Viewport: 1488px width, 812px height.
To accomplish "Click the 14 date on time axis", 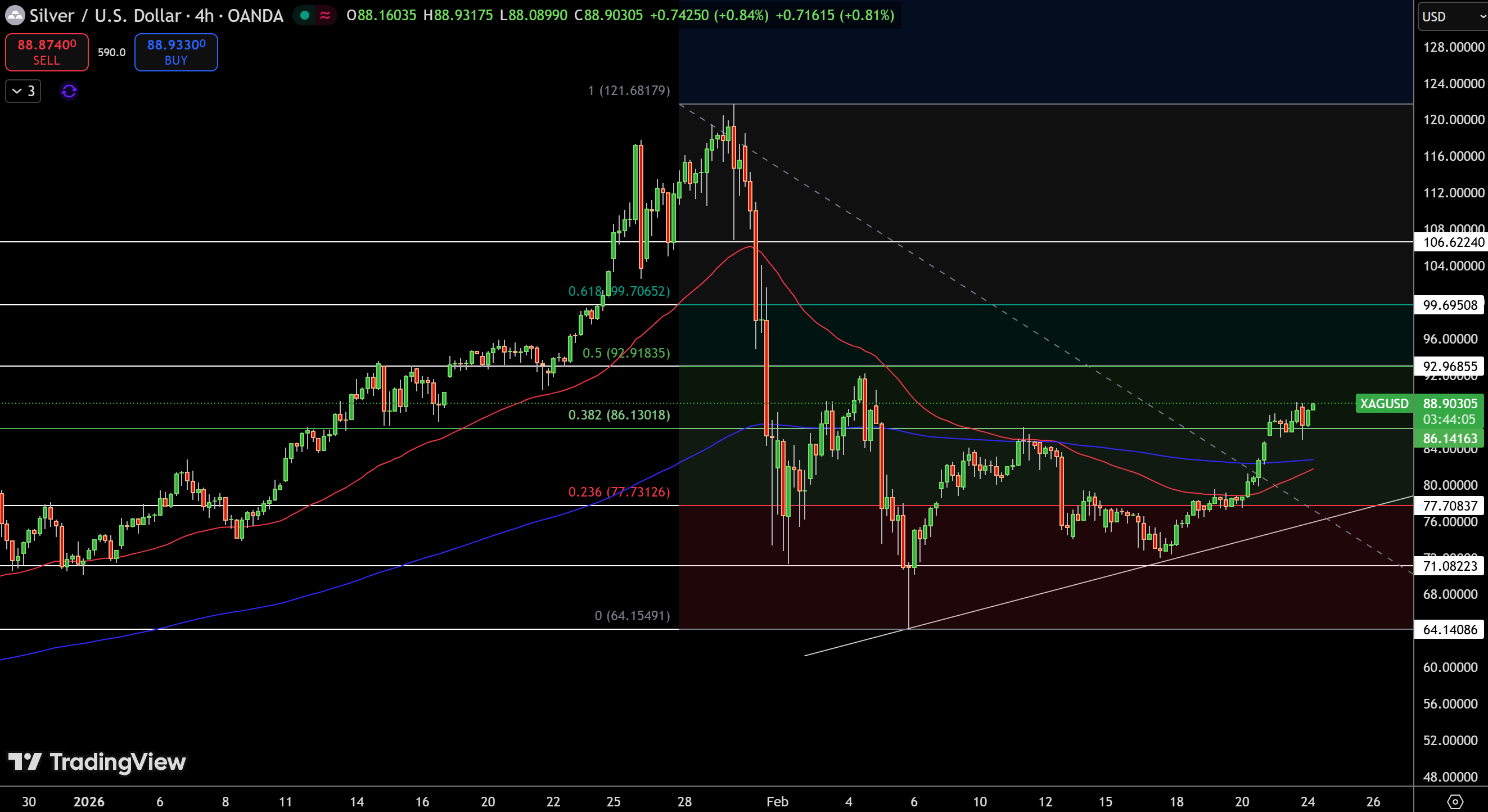I will 357,802.
